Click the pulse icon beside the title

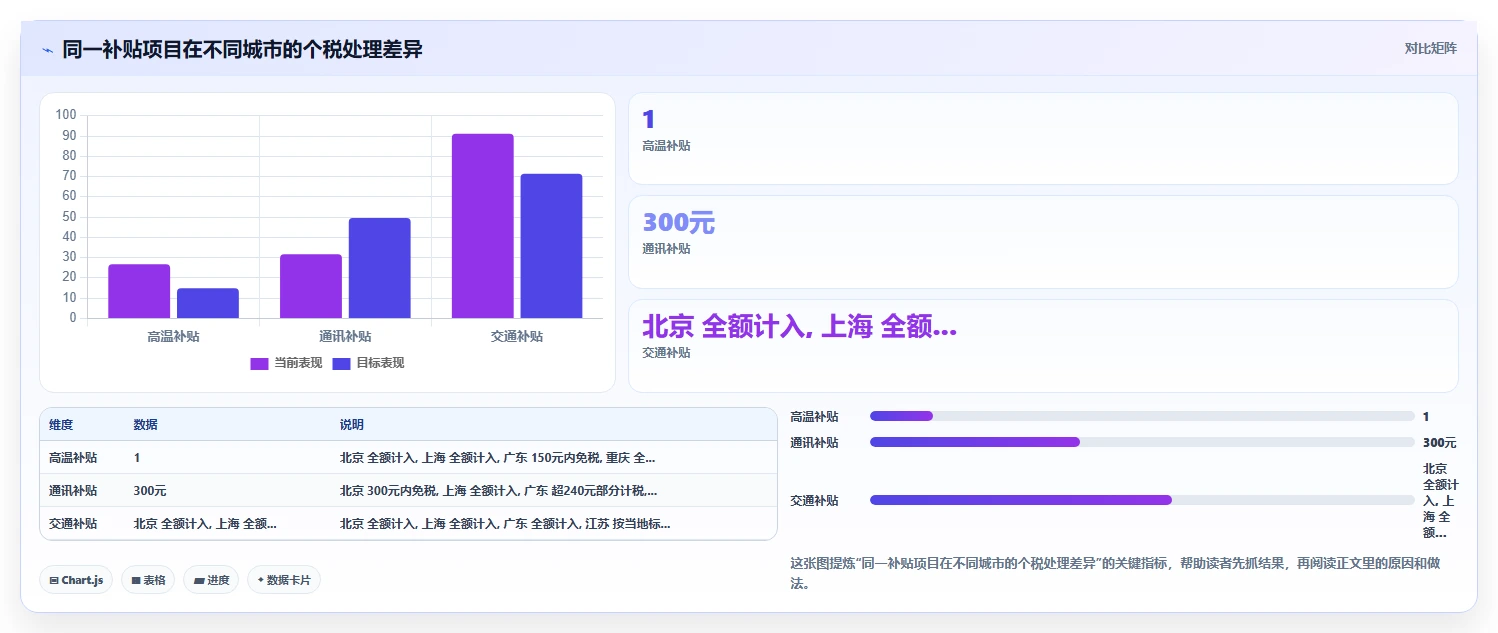pyautogui.click(x=47, y=49)
